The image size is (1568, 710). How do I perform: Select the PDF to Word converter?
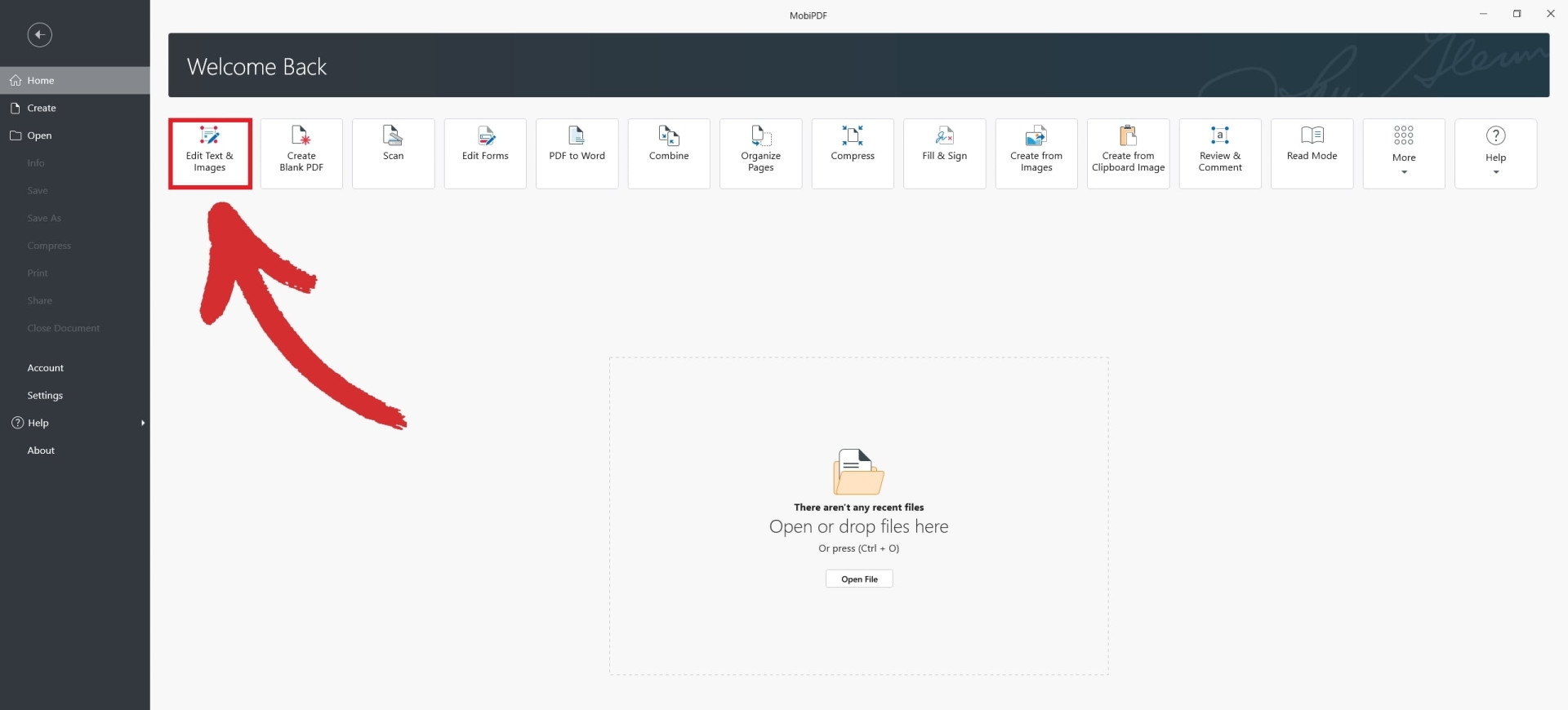click(x=577, y=153)
